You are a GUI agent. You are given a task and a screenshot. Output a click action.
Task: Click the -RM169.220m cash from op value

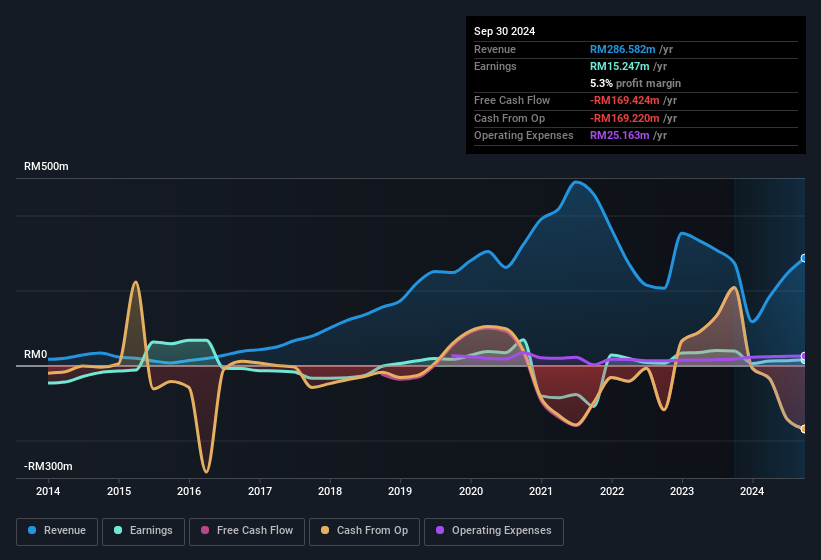[624, 118]
